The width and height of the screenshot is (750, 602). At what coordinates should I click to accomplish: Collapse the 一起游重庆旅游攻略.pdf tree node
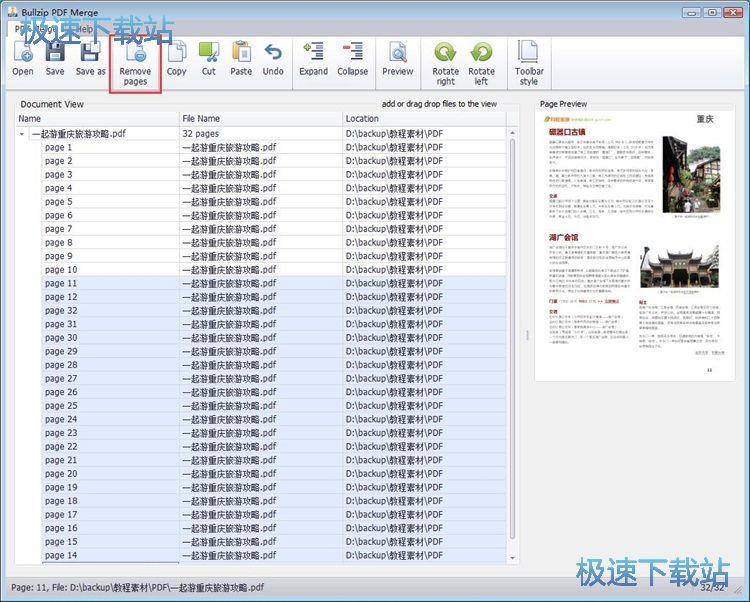[23, 133]
